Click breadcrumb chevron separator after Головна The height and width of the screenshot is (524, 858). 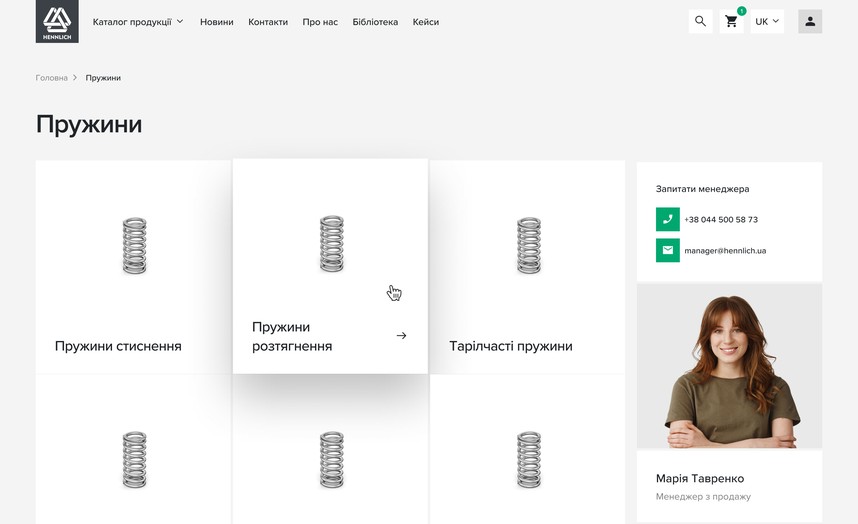point(76,78)
